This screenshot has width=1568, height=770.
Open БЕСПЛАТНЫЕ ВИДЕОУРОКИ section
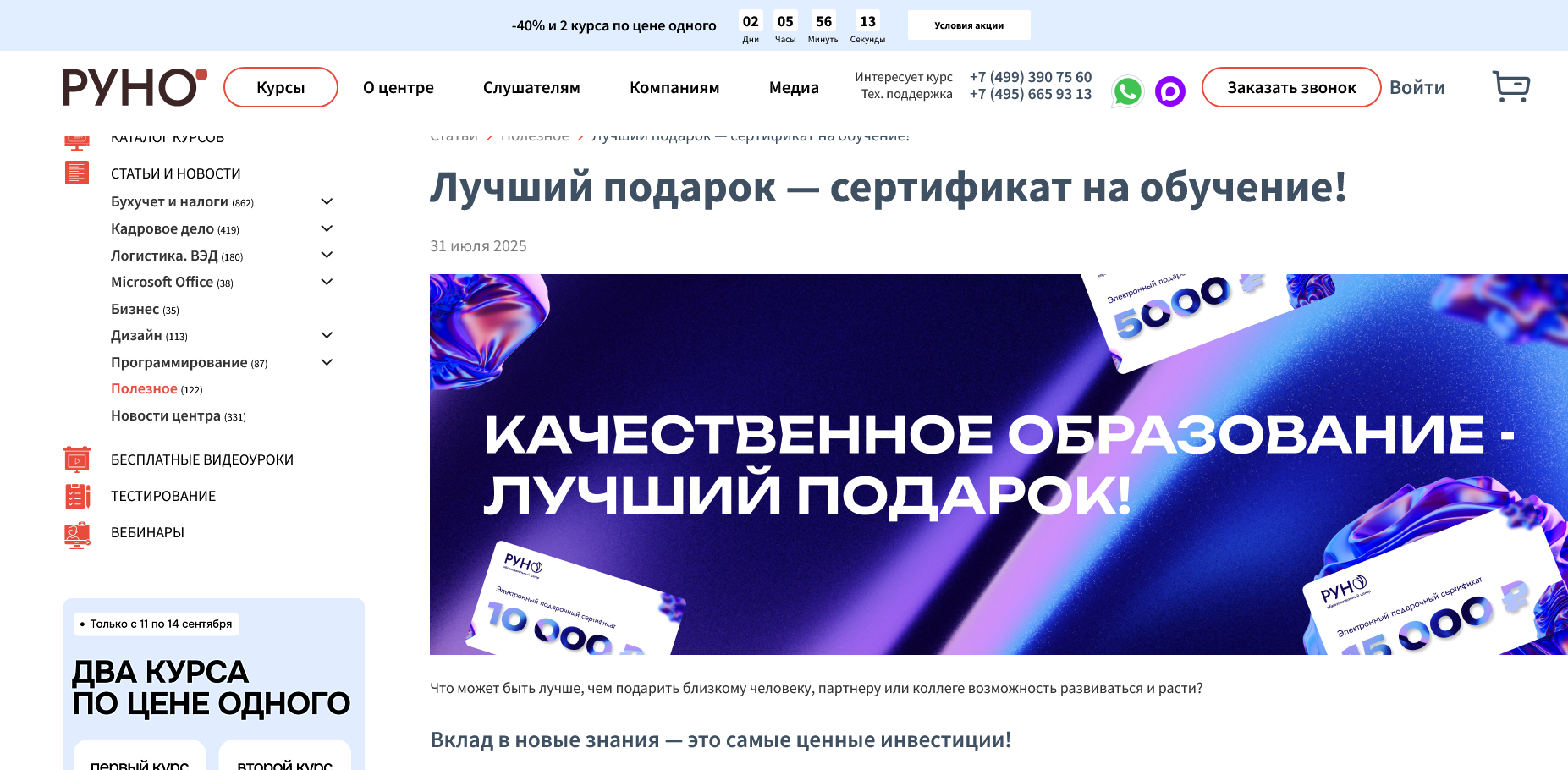202,459
